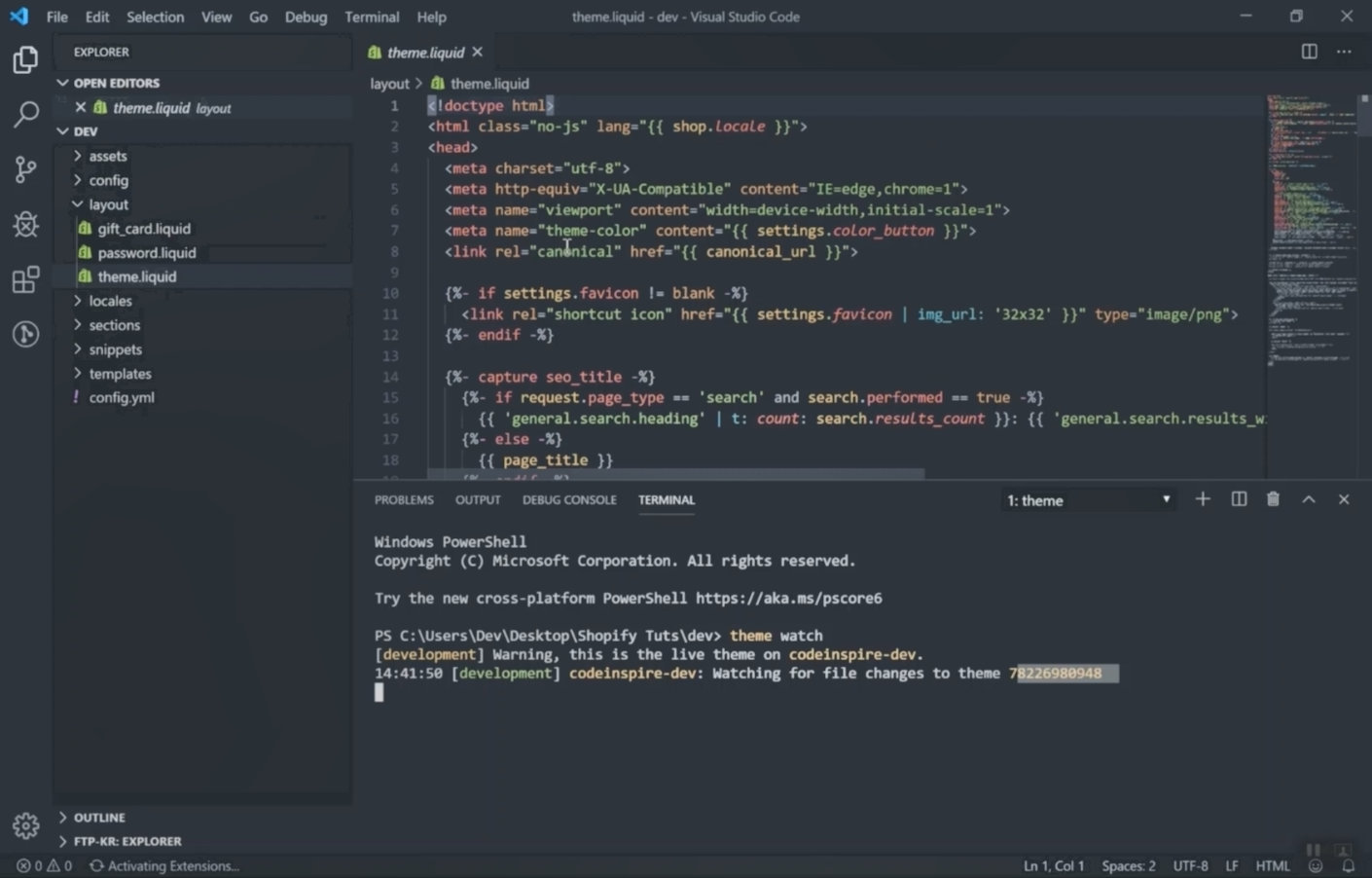
Task: Open the Debug menu
Action: [306, 17]
